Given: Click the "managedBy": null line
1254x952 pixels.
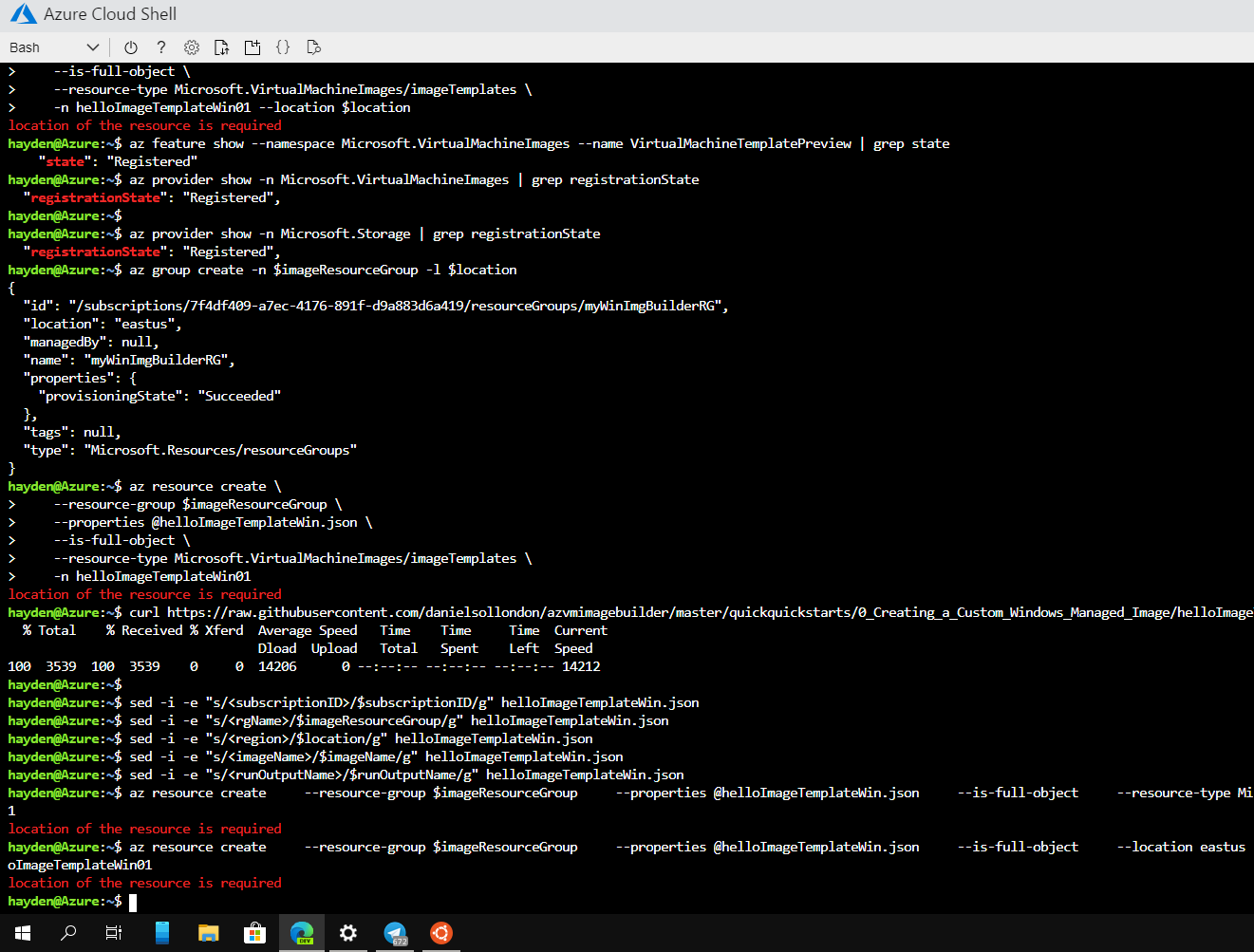Looking at the screenshot, I should pos(91,342).
